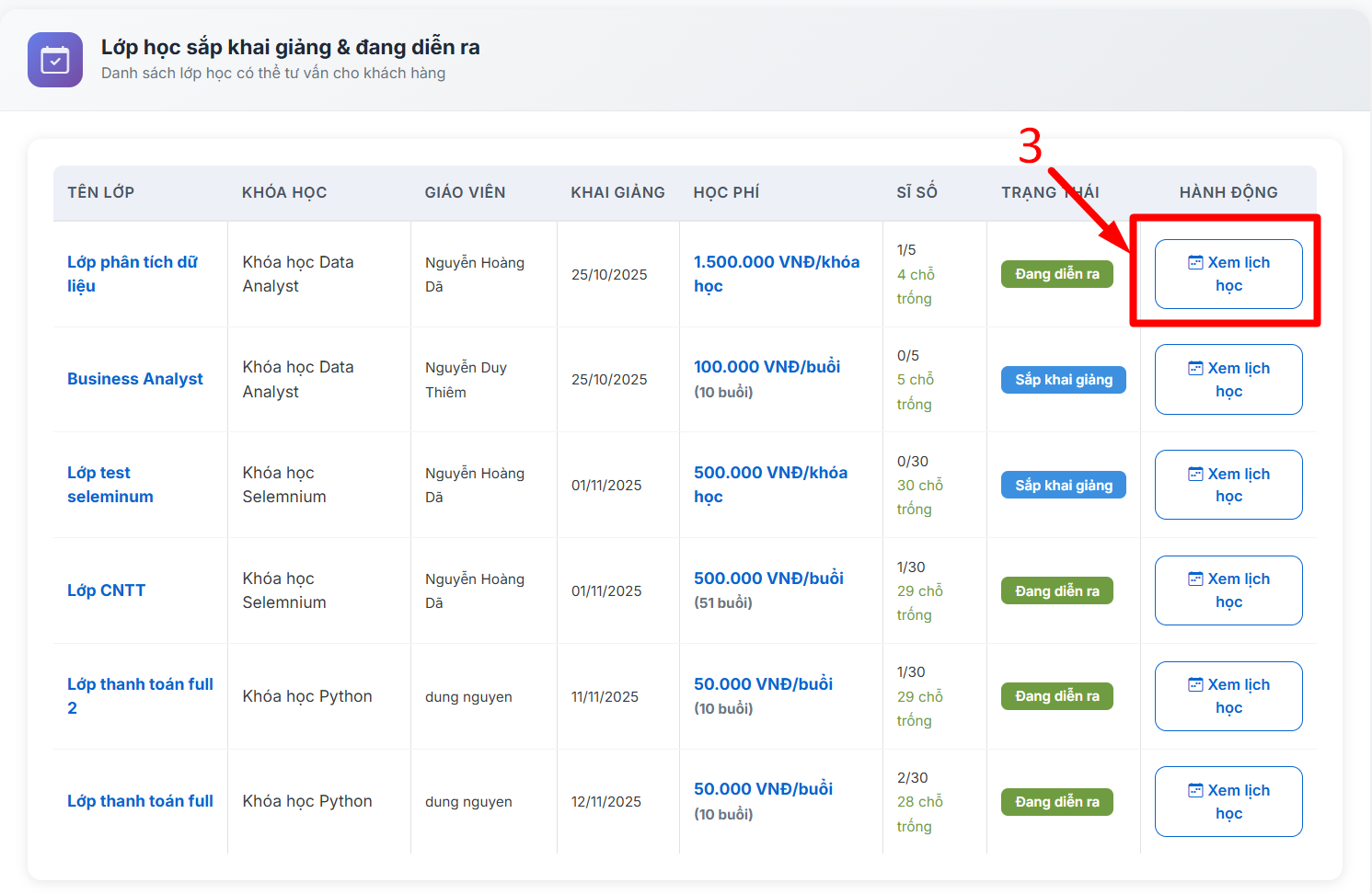View schedule for Business Analyst class

(x=1228, y=379)
